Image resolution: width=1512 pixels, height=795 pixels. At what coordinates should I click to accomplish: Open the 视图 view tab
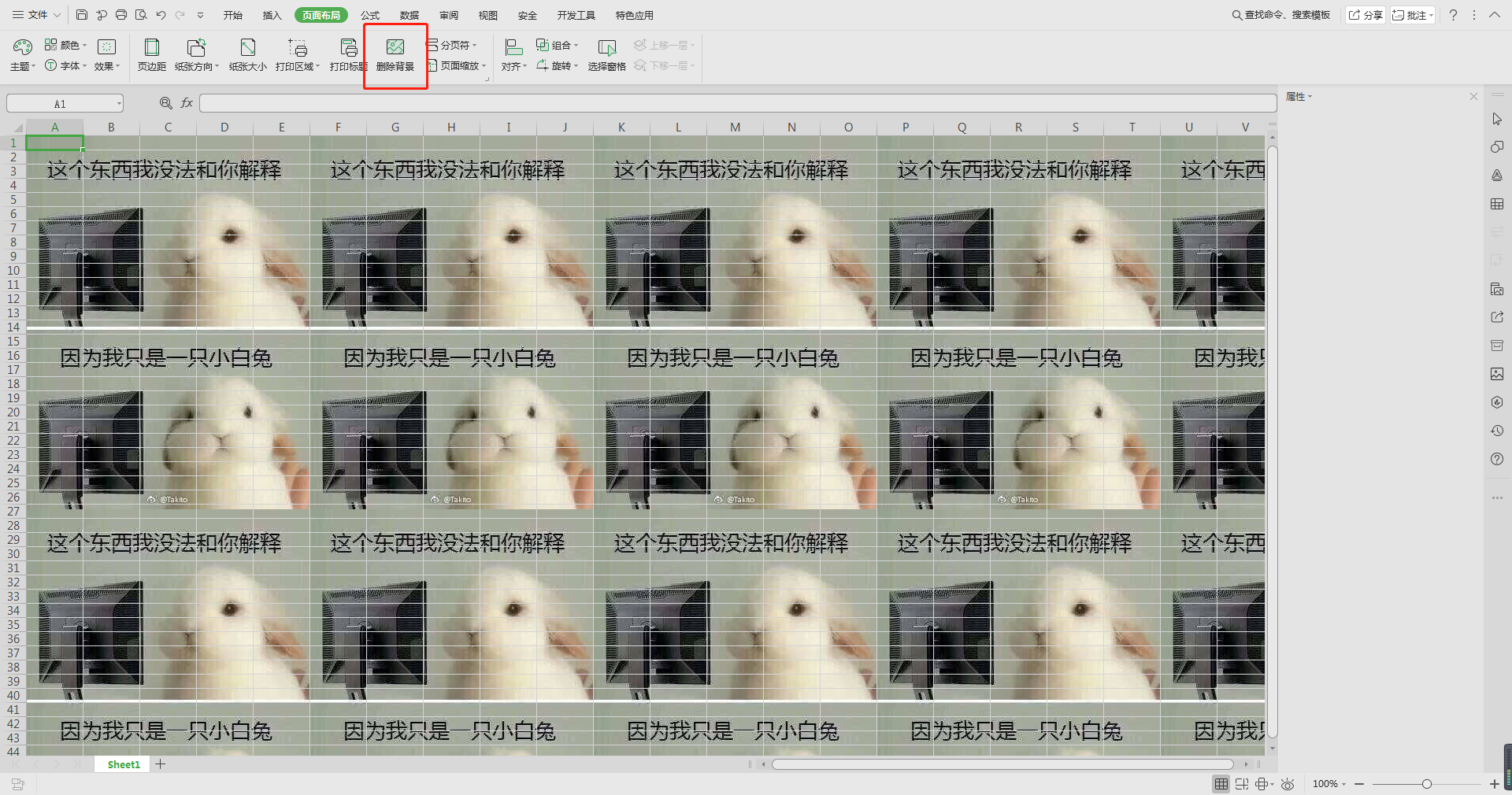pyautogui.click(x=487, y=15)
